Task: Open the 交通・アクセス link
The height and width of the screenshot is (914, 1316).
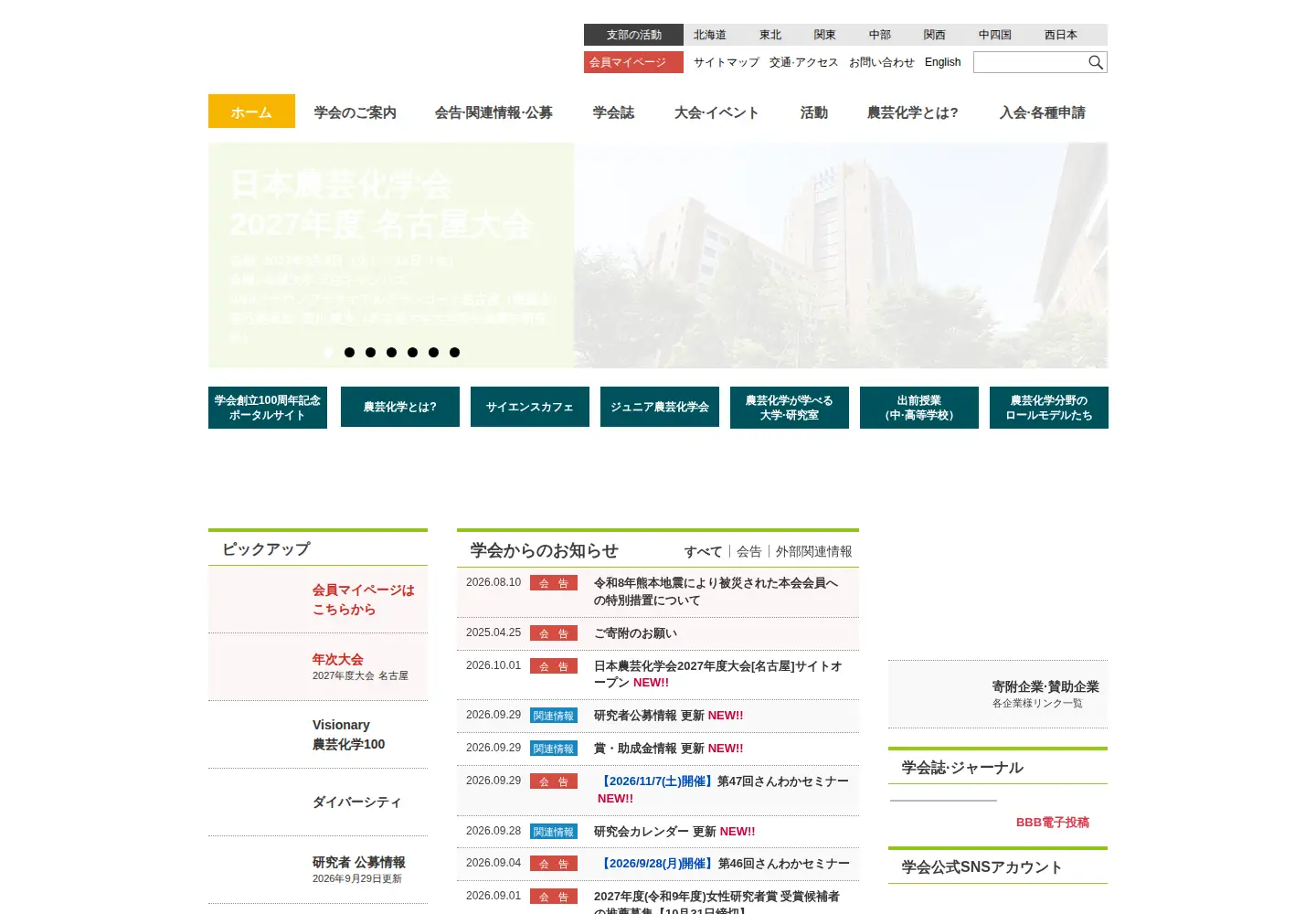Action: (x=804, y=62)
